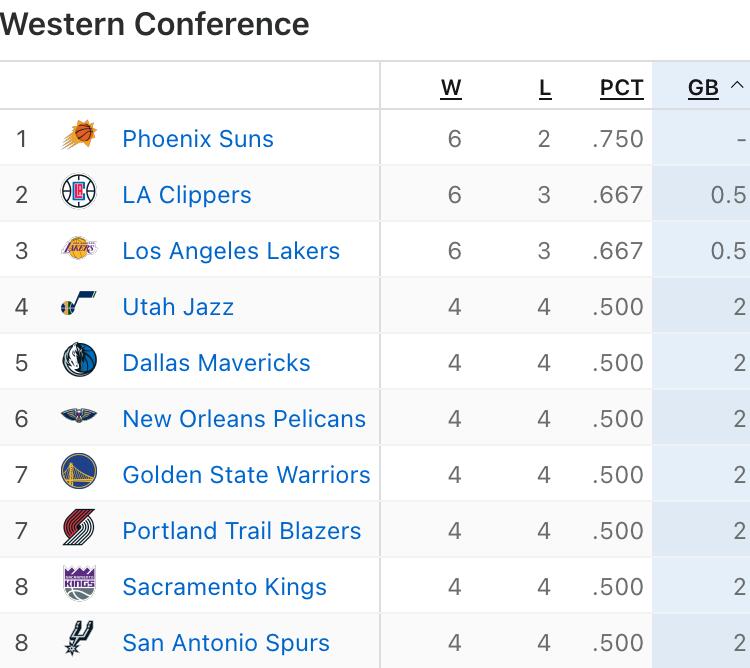Image resolution: width=750 pixels, height=668 pixels.
Task: Sort standings by PCT column header
Action: (621, 88)
